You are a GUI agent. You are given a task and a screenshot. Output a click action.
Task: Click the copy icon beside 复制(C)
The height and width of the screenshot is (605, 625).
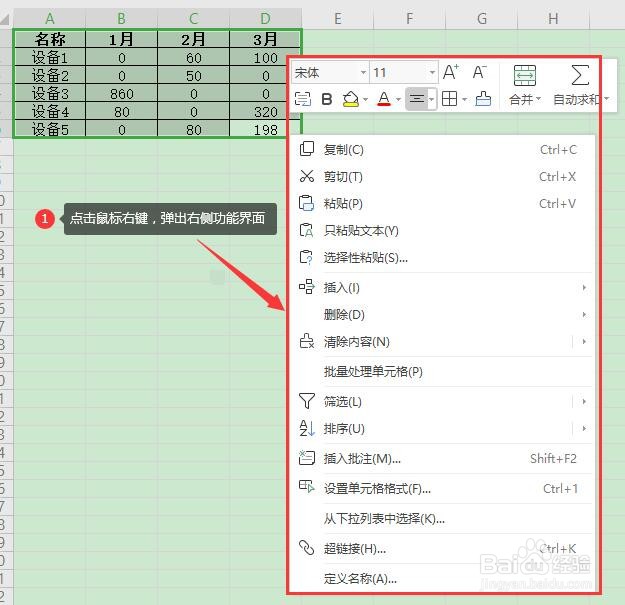click(307, 149)
